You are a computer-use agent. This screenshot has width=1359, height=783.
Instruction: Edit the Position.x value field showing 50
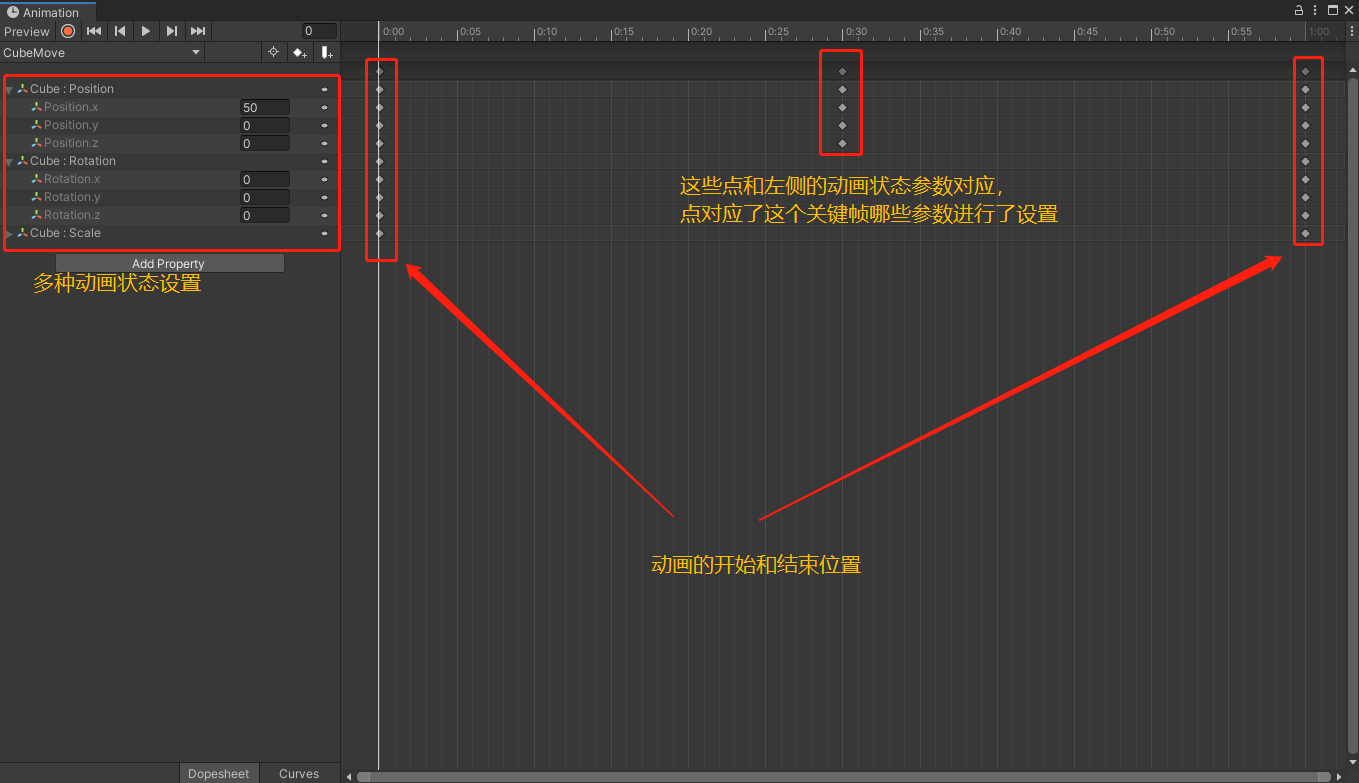265,107
